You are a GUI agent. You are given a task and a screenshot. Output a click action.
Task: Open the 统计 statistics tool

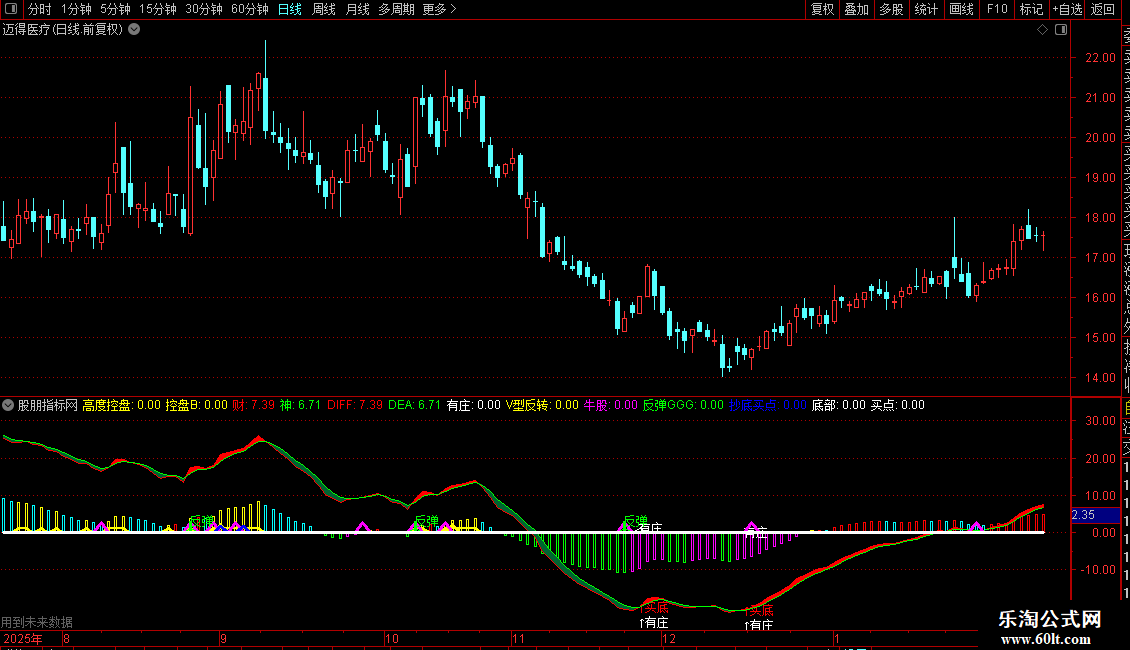coord(926,9)
